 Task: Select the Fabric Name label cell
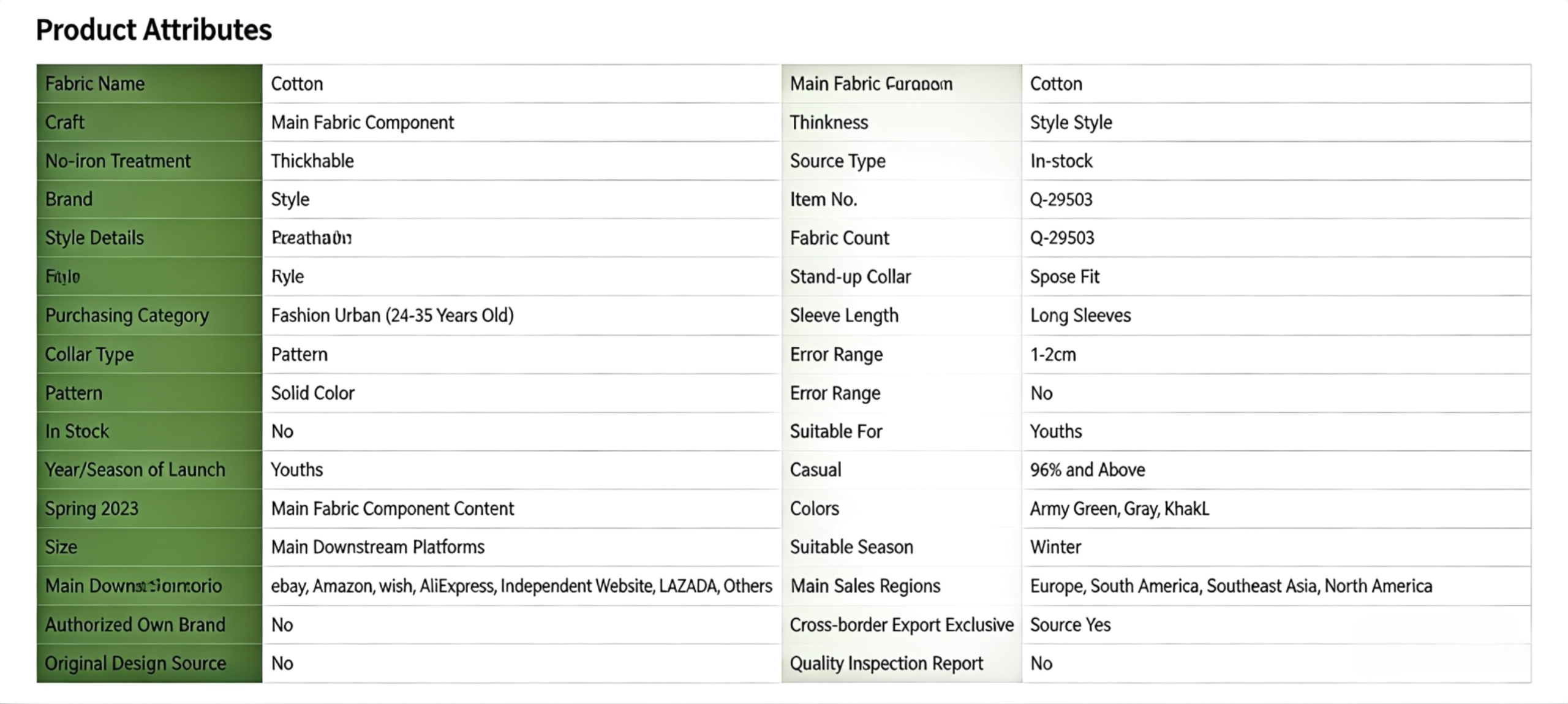tap(95, 84)
